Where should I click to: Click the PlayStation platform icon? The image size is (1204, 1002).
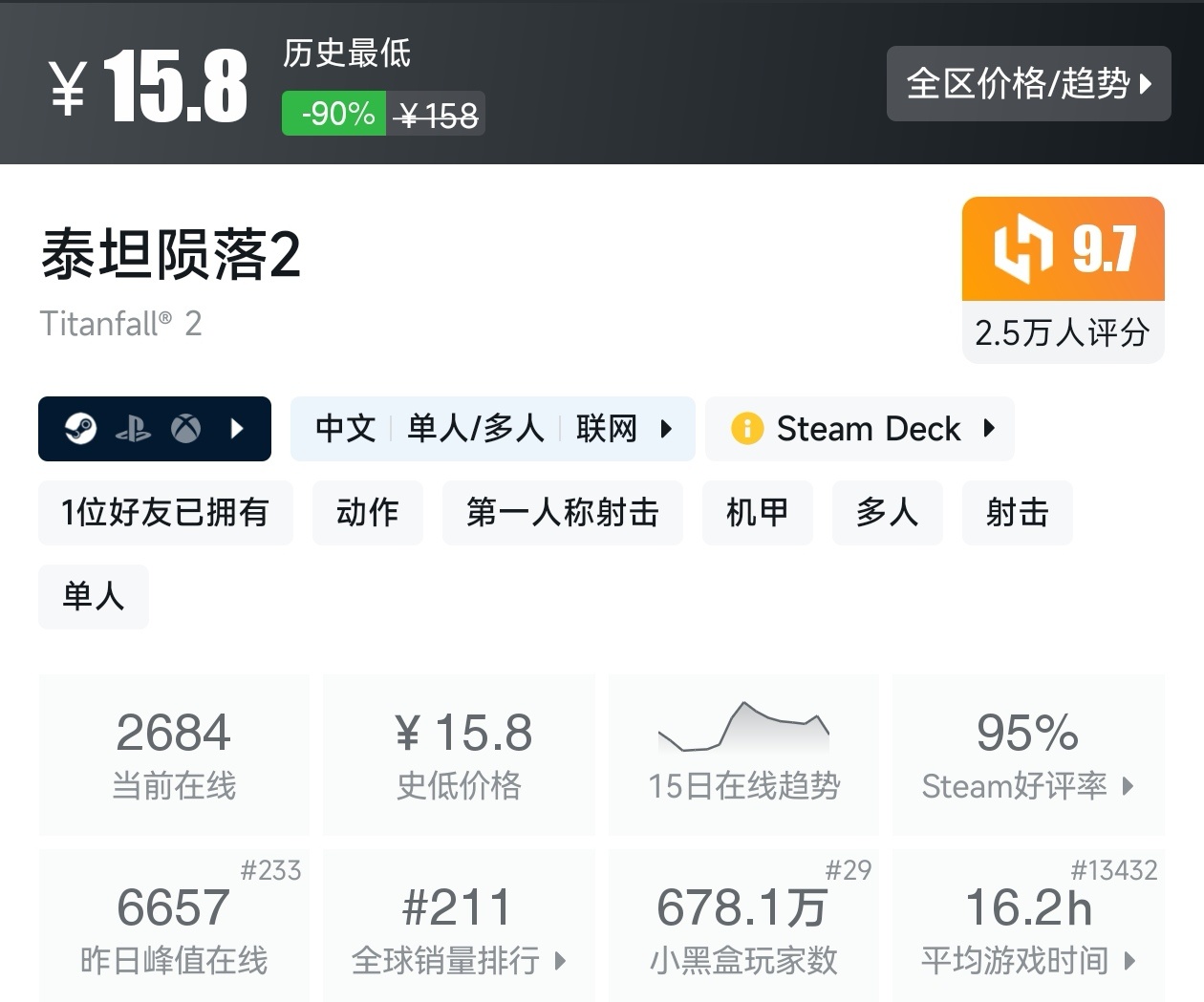[133, 429]
